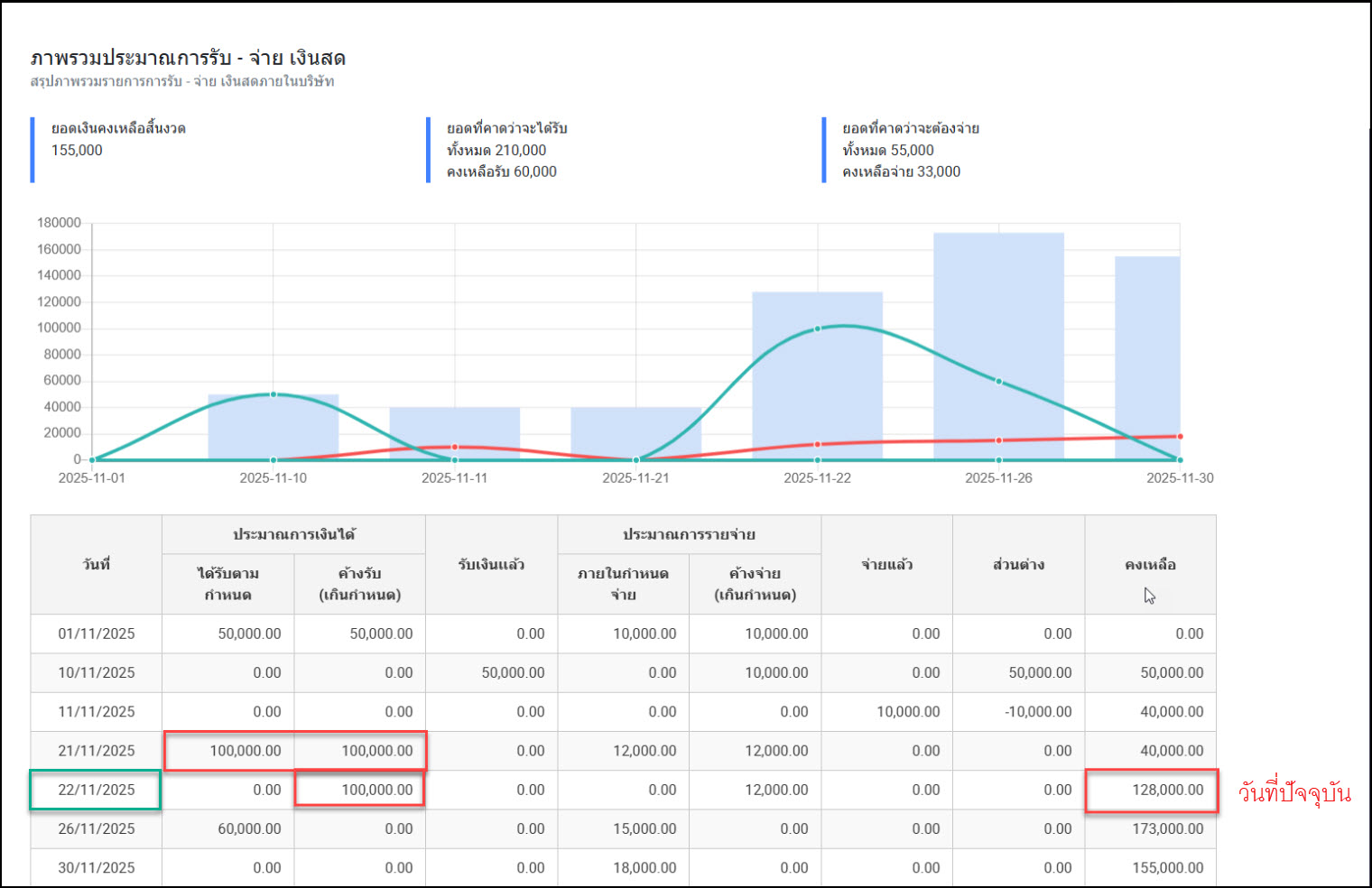The image size is (1372, 888).
Task: Click the วันที่ column header
Action: tap(97, 565)
